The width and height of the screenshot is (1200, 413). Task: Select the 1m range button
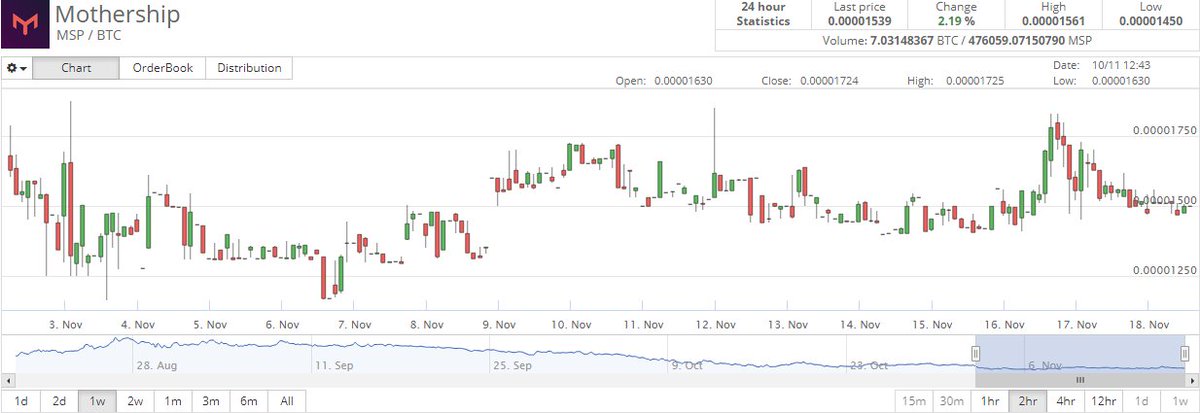pyautogui.click(x=173, y=401)
